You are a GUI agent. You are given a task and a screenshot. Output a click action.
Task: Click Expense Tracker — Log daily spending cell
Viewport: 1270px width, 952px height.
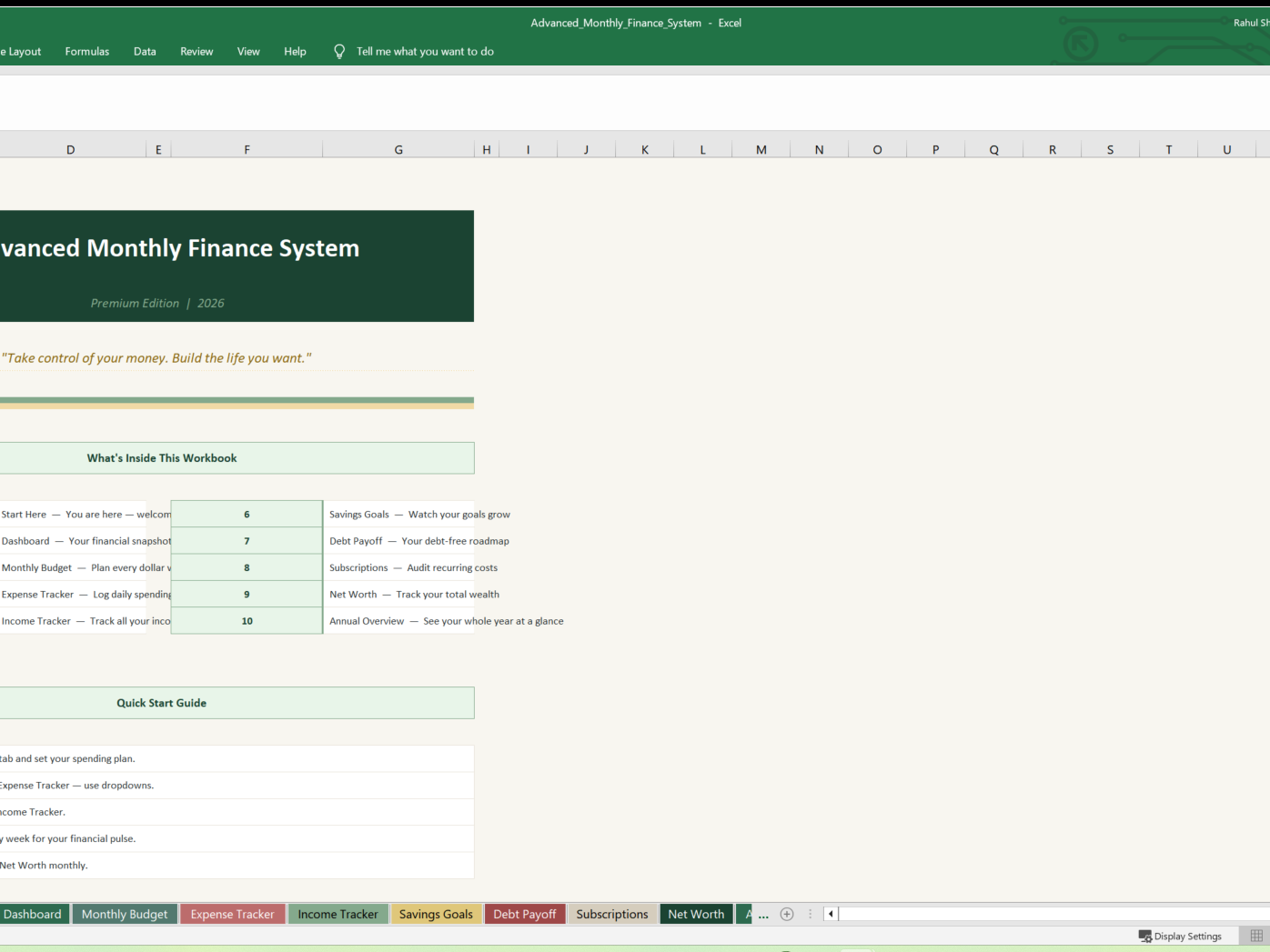pyautogui.click(x=73, y=594)
